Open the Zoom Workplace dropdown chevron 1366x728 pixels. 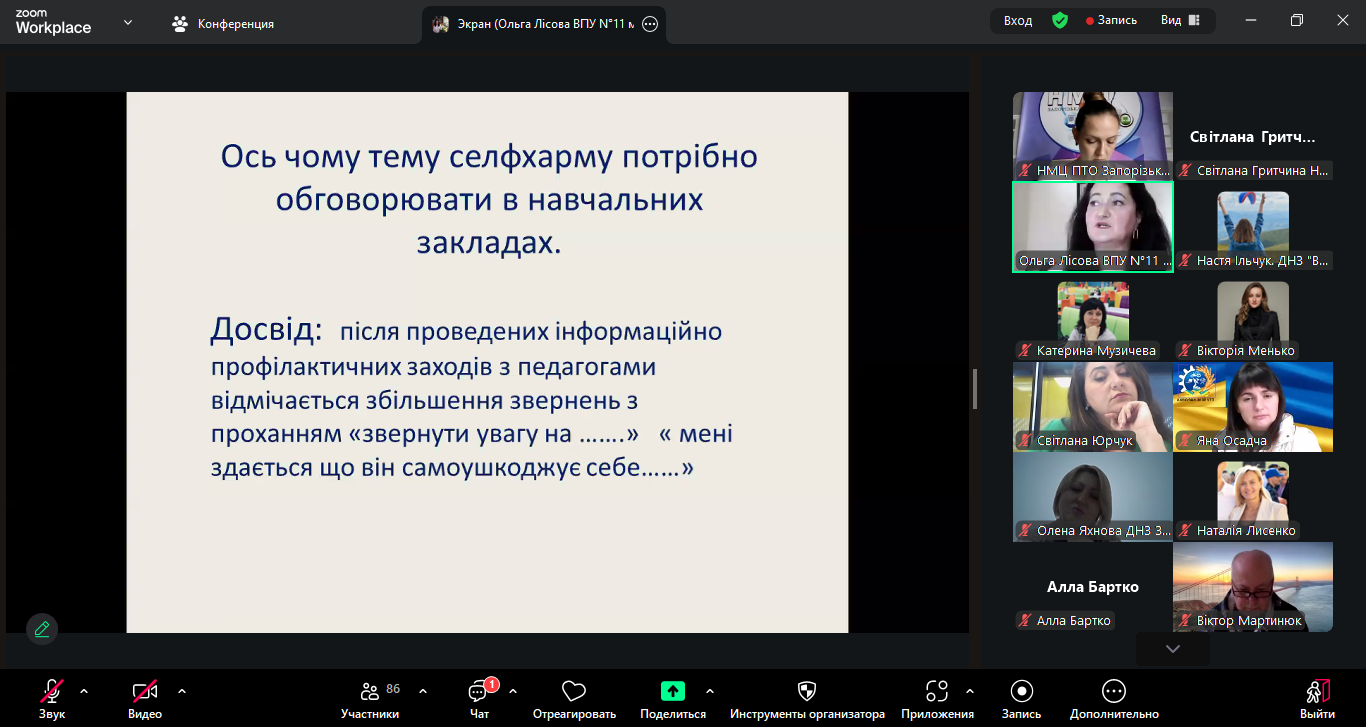point(128,22)
